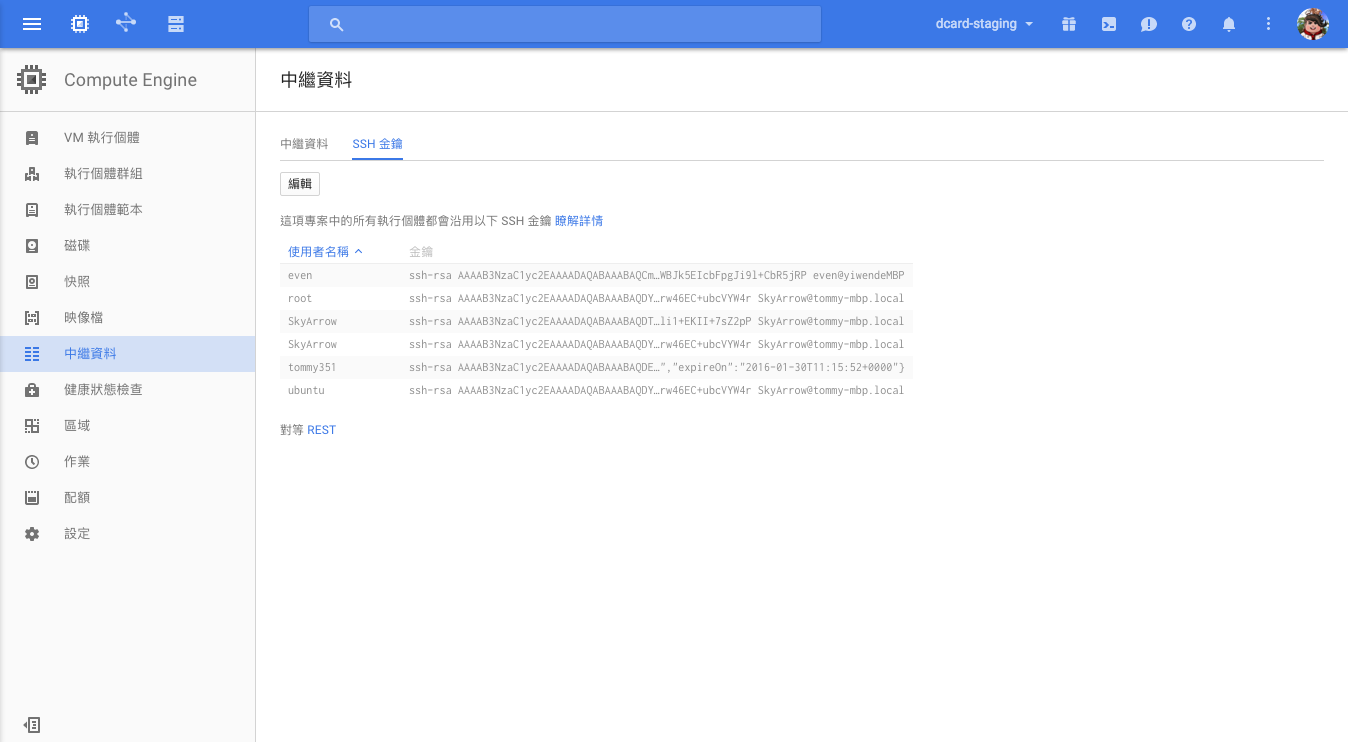Click the gift free trial icon
The height and width of the screenshot is (742, 1348).
click(1069, 24)
